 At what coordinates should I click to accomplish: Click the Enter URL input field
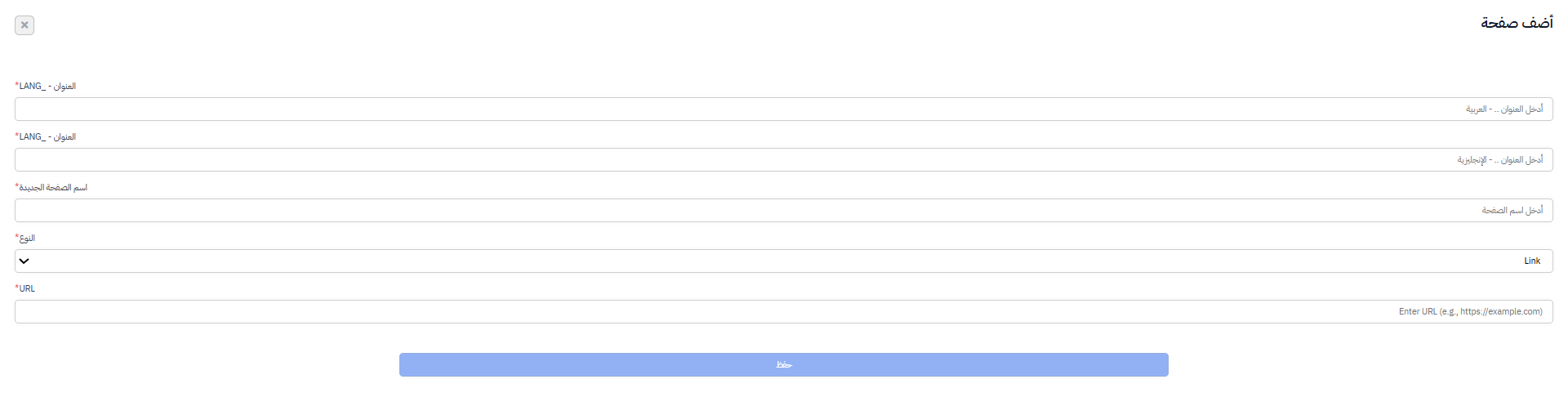[x=784, y=311]
